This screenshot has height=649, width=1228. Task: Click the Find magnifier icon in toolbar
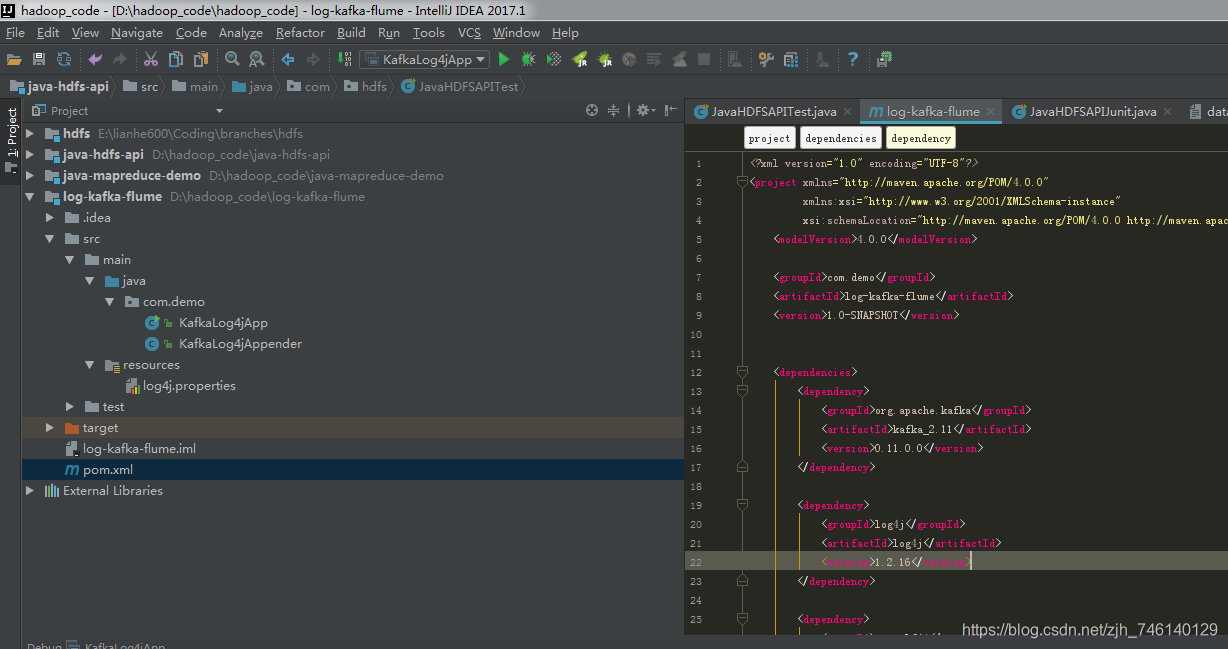232,60
